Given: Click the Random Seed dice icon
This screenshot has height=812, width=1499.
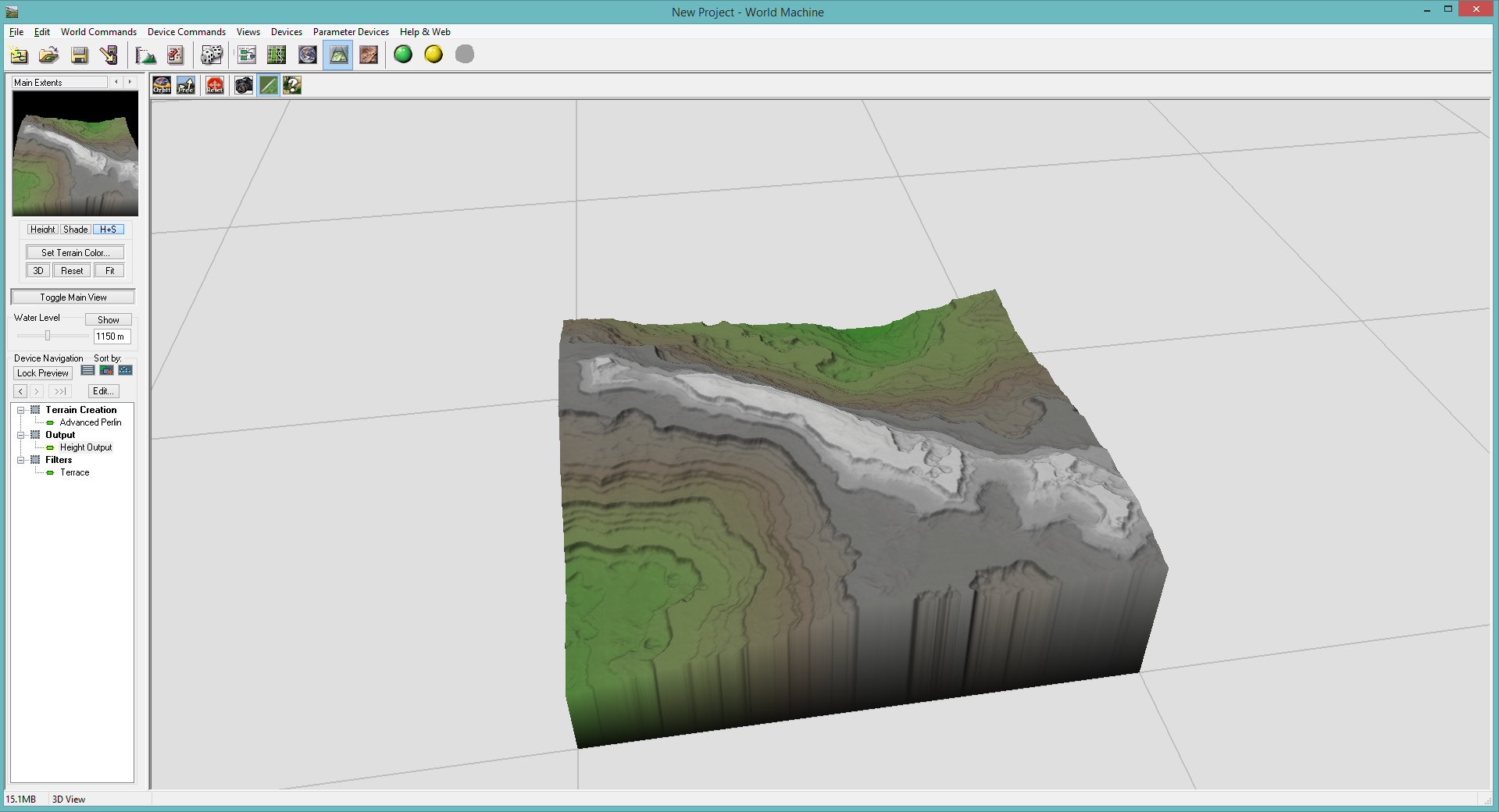Looking at the screenshot, I should click(212, 55).
